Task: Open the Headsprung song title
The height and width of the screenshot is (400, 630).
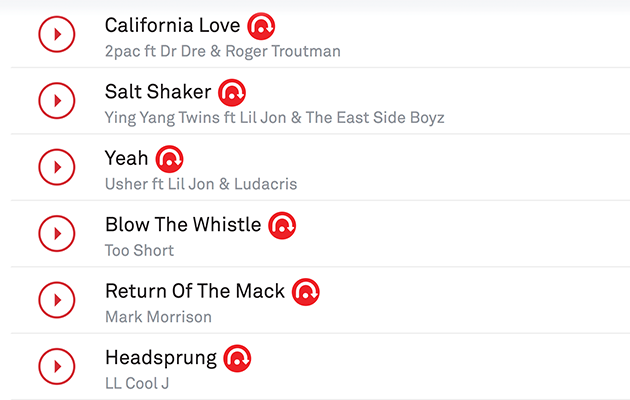Action: point(160,358)
